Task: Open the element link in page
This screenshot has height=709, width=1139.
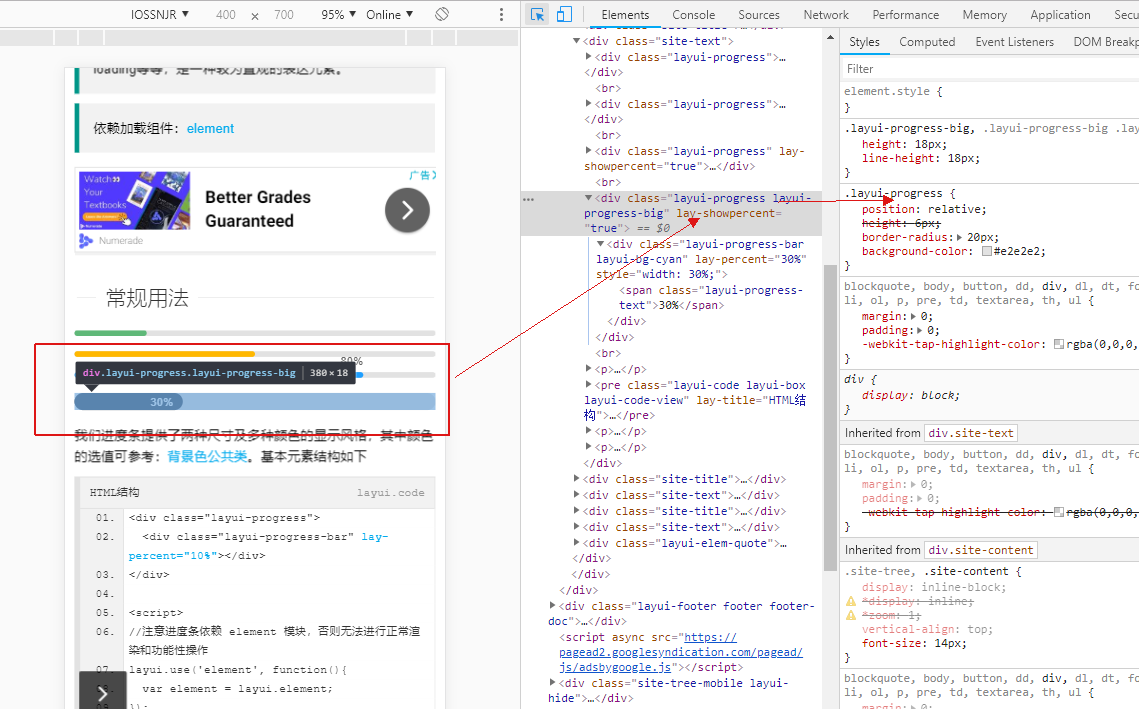Action: click(210, 129)
